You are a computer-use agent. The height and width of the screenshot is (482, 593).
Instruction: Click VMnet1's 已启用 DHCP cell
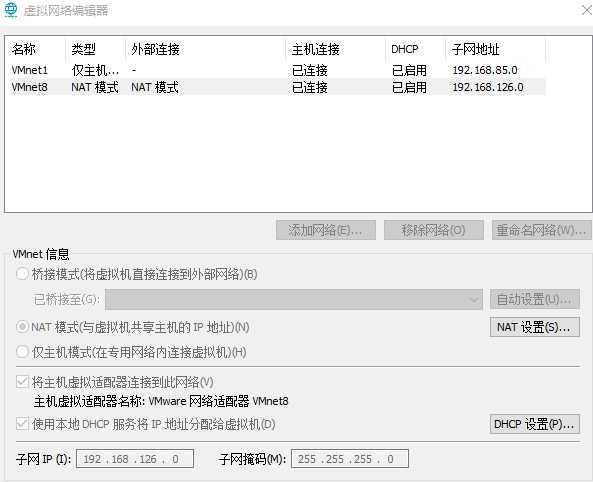[x=409, y=70]
